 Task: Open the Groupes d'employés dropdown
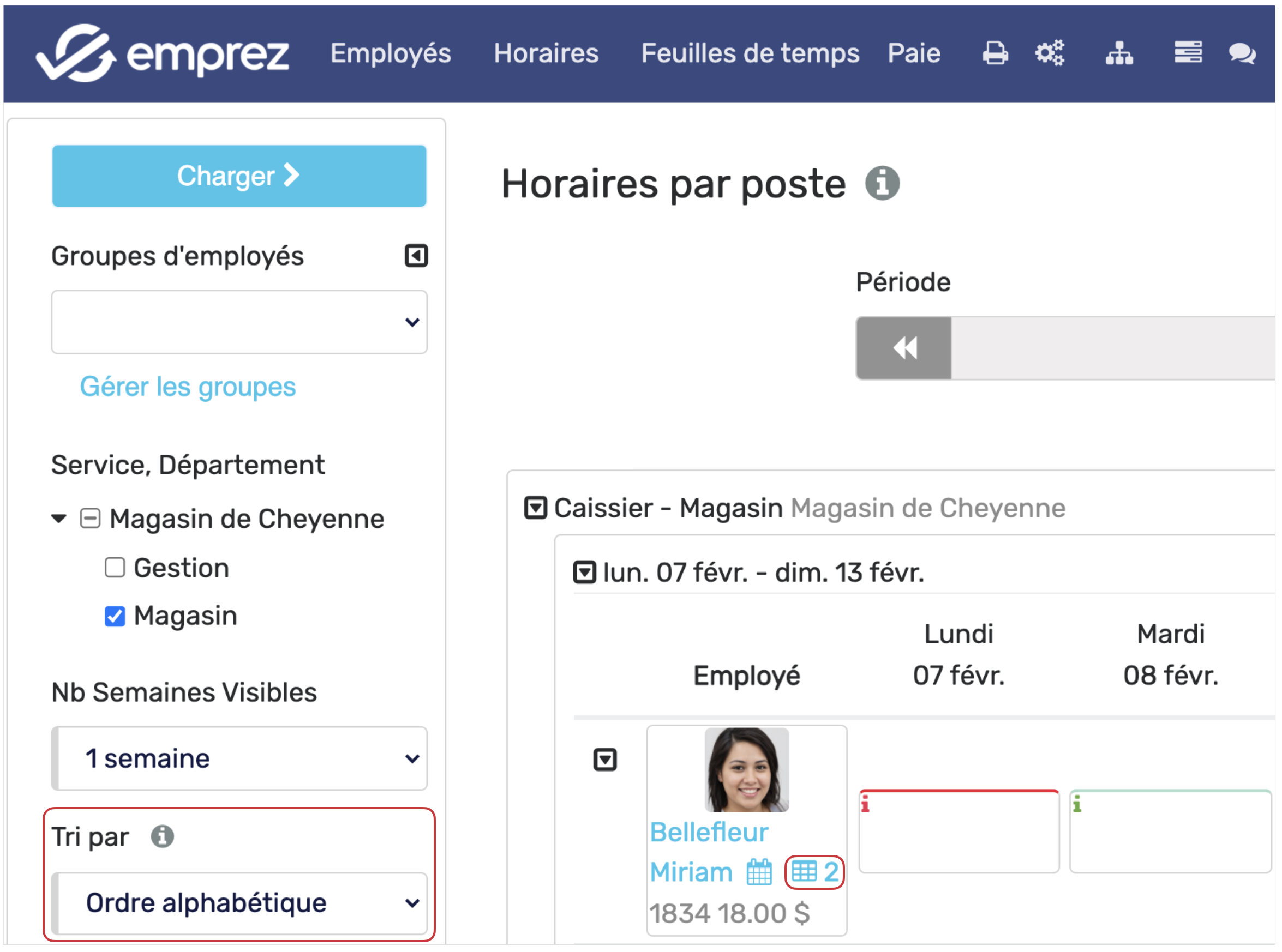(x=239, y=322)
